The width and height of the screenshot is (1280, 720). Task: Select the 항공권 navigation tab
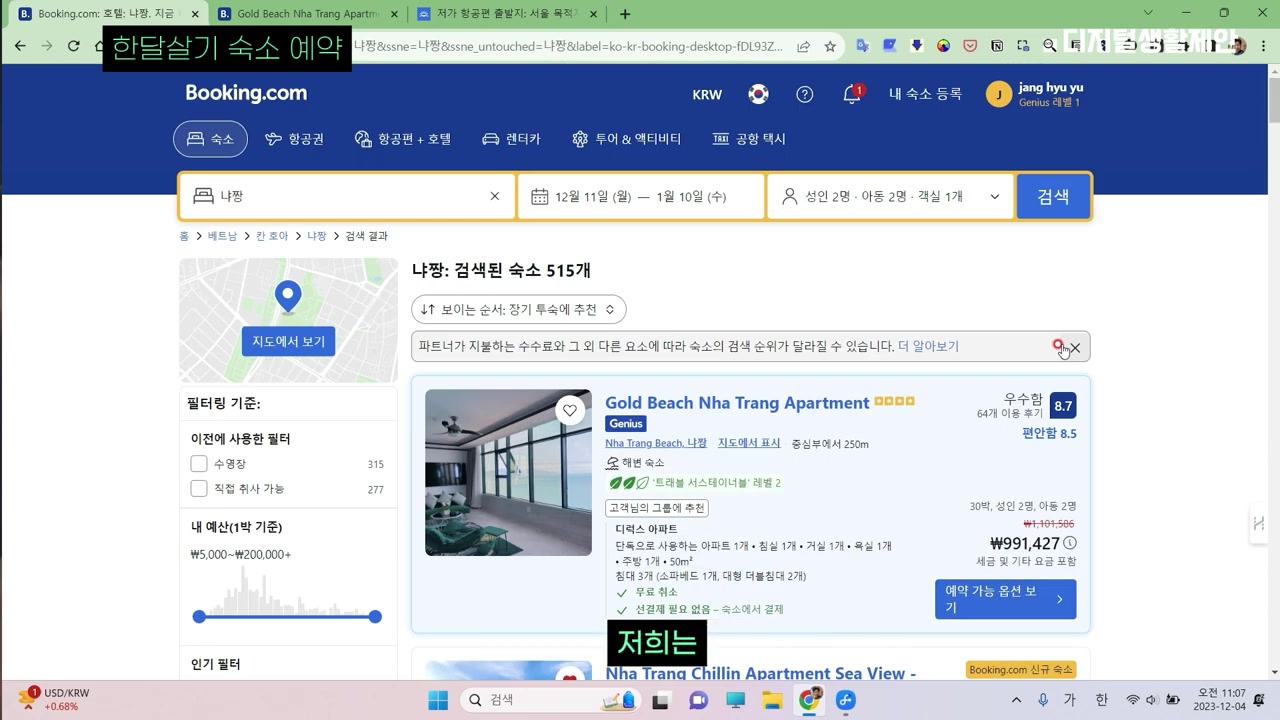(x=294, y=139)
